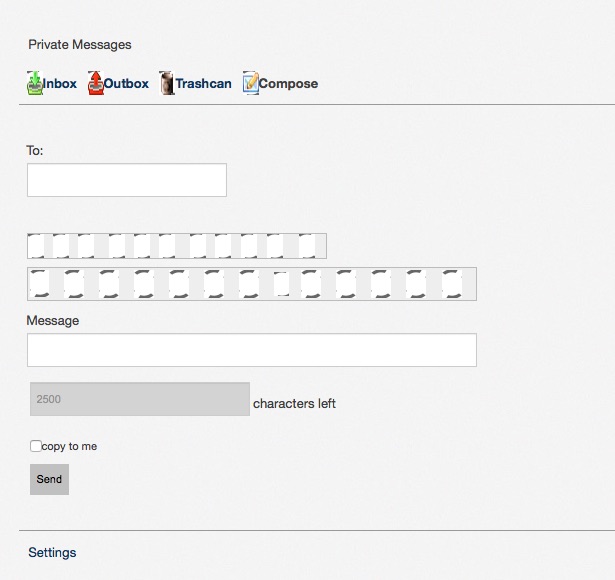Open the Settings link

52,553
